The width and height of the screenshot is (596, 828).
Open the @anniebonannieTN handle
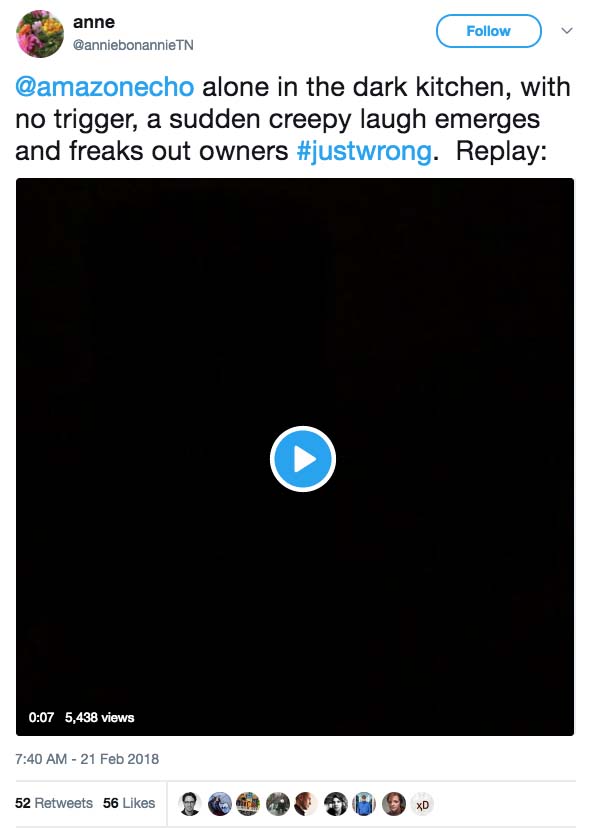point(133,45)
